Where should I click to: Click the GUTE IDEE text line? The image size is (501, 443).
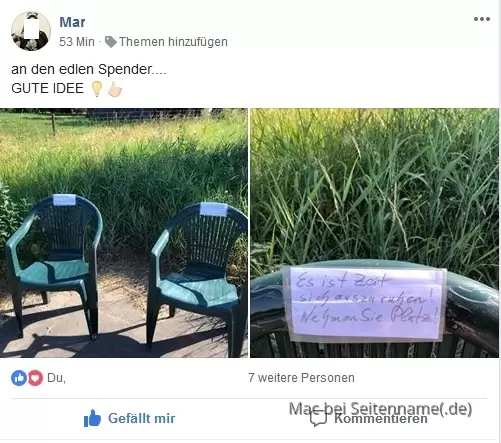[x=47, y=88]
